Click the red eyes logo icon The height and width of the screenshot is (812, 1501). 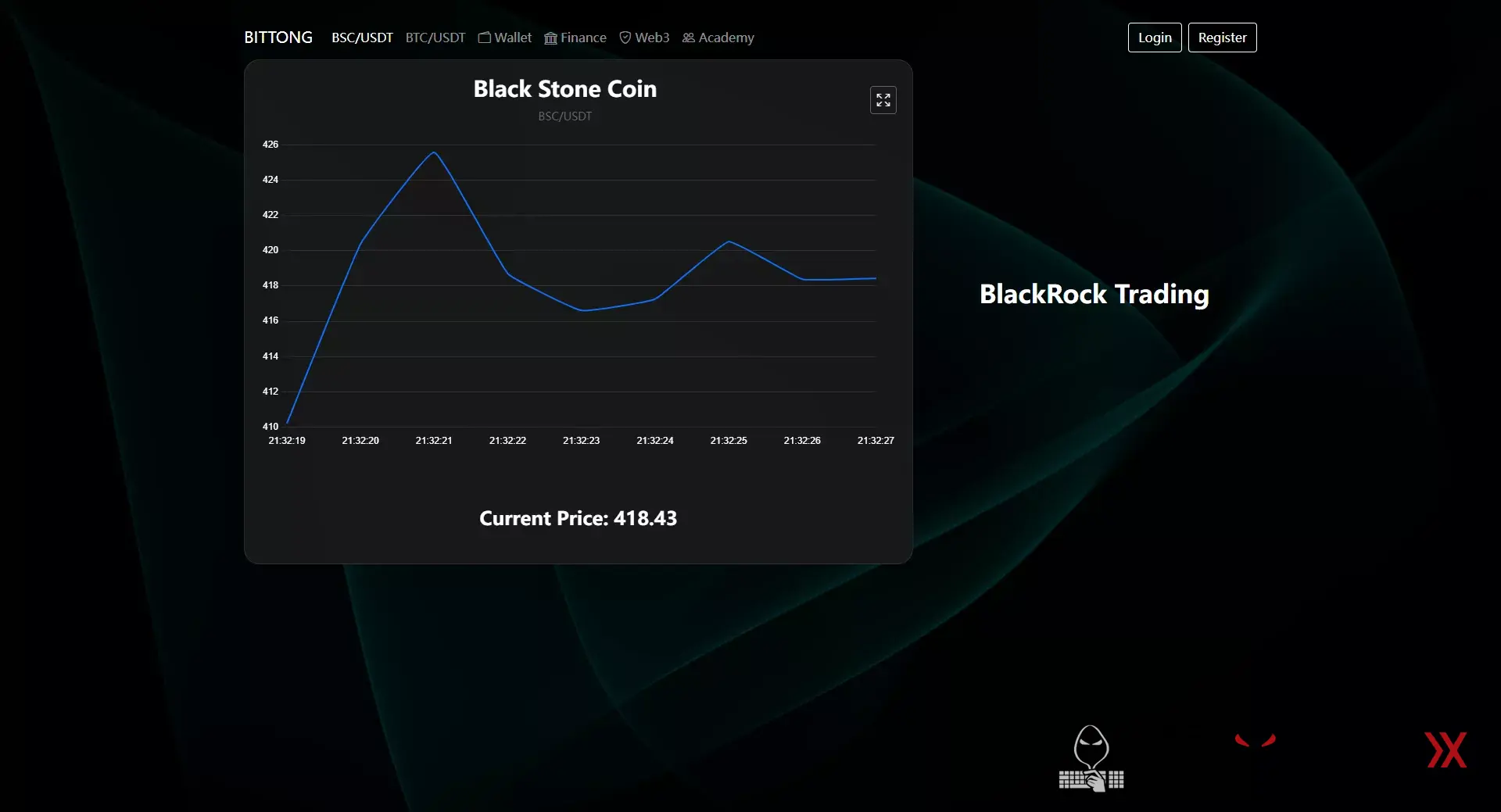click(1255, 740)
